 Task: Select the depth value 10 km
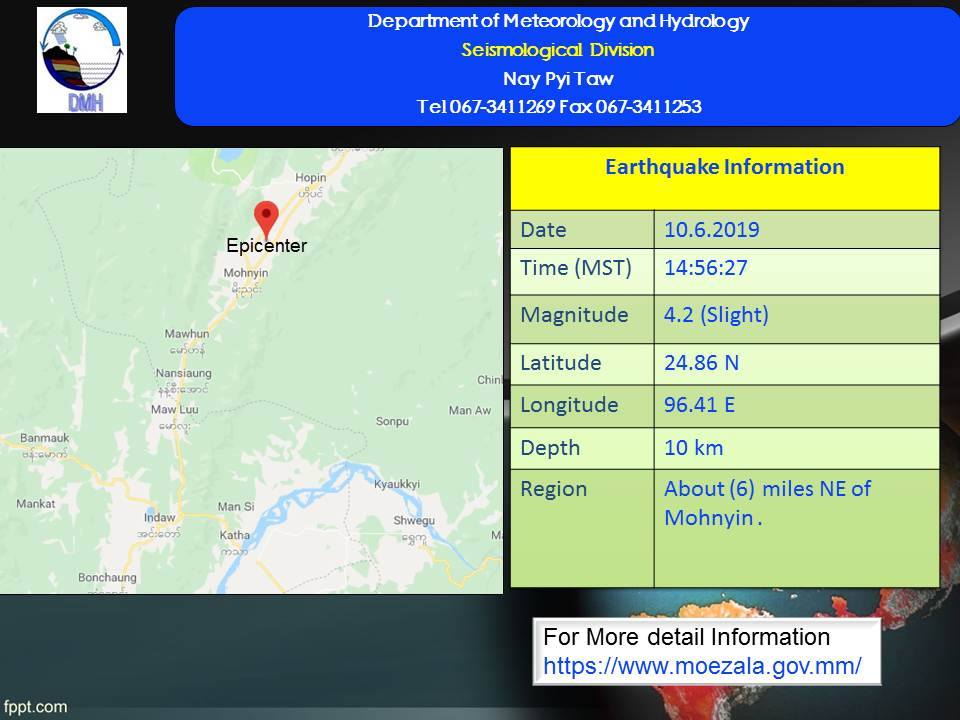click(x=693, y=448)
